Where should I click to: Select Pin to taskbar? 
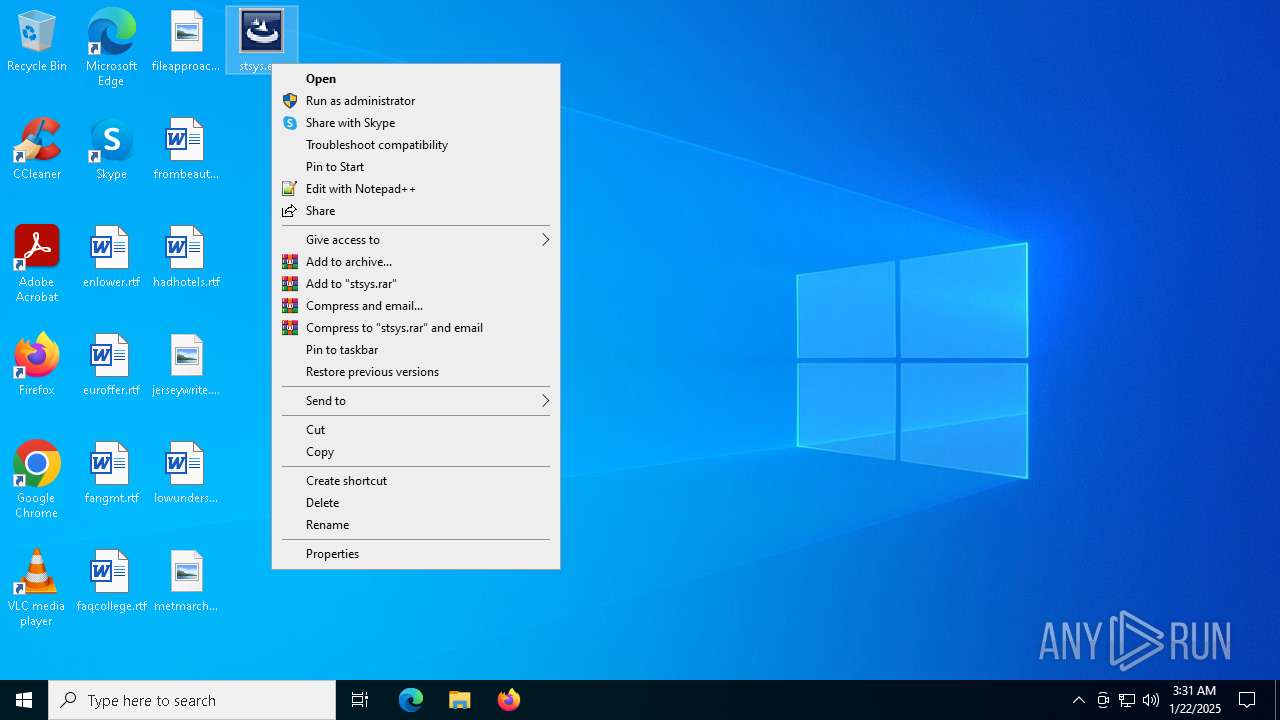(416, 350)
